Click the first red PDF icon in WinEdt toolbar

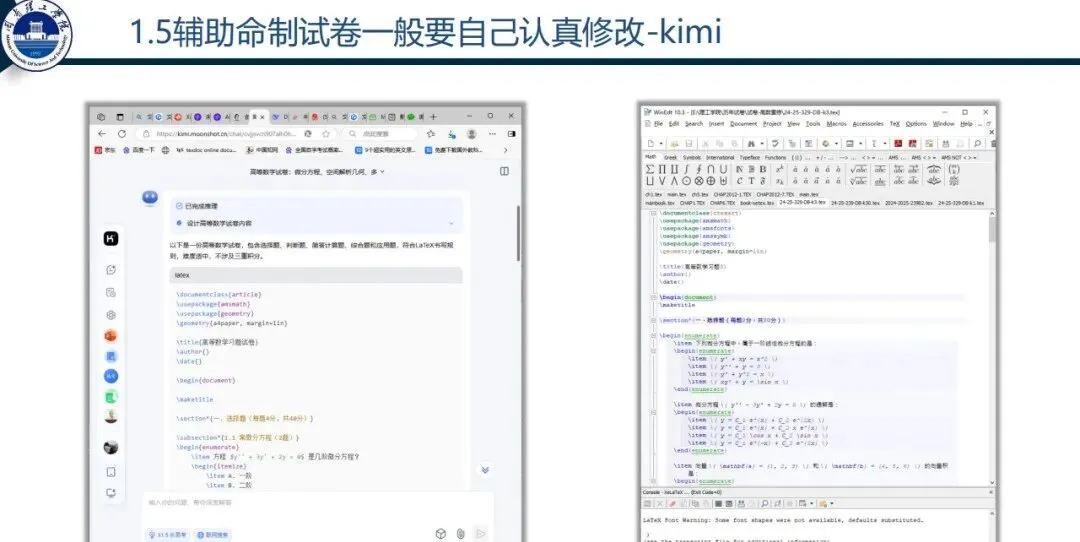[898, 143]
